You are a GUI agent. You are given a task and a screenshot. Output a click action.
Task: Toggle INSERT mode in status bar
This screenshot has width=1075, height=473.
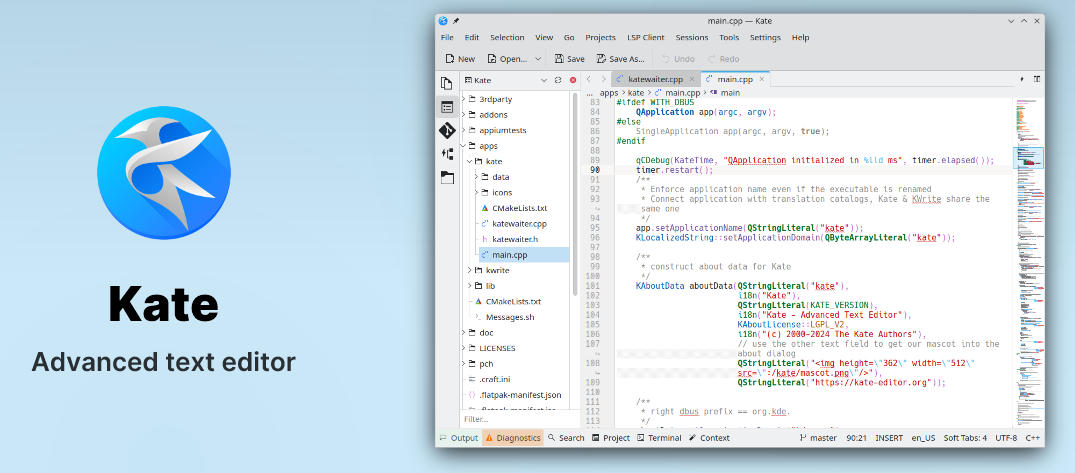889,438
